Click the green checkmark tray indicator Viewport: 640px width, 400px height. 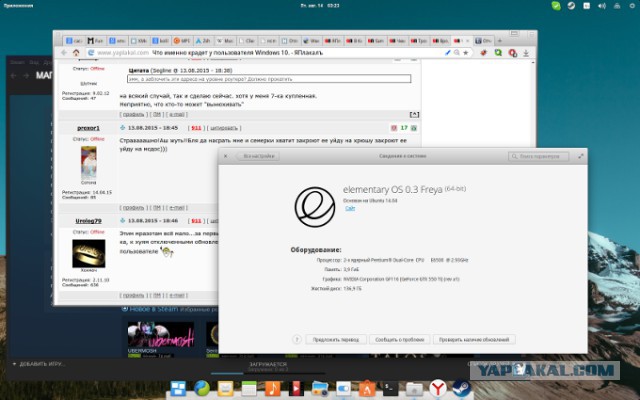click(x=556, y=6)
